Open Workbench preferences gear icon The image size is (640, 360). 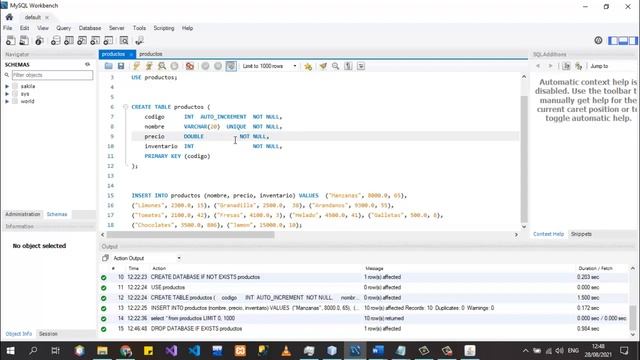pos(598,40)
